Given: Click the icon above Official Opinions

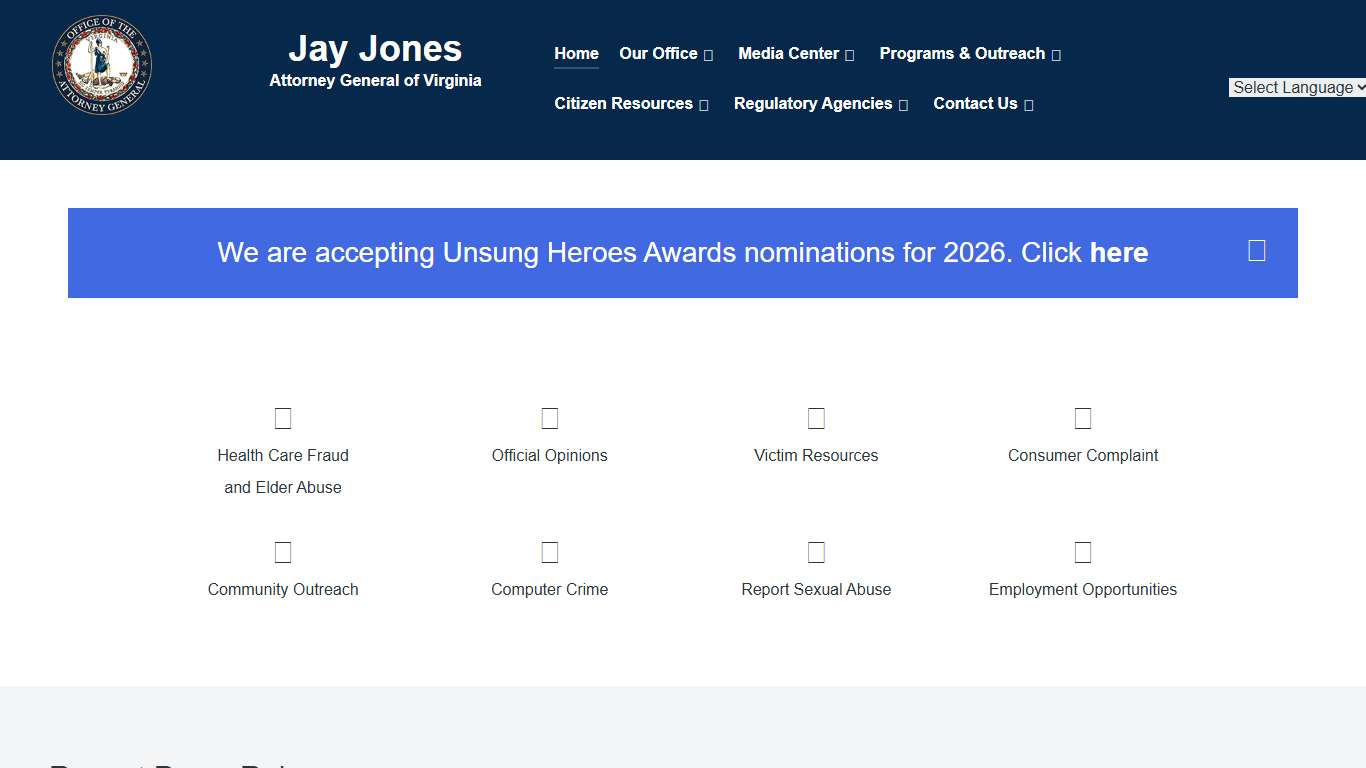Looking at the screenshot, I should click(x=549, y=418).
